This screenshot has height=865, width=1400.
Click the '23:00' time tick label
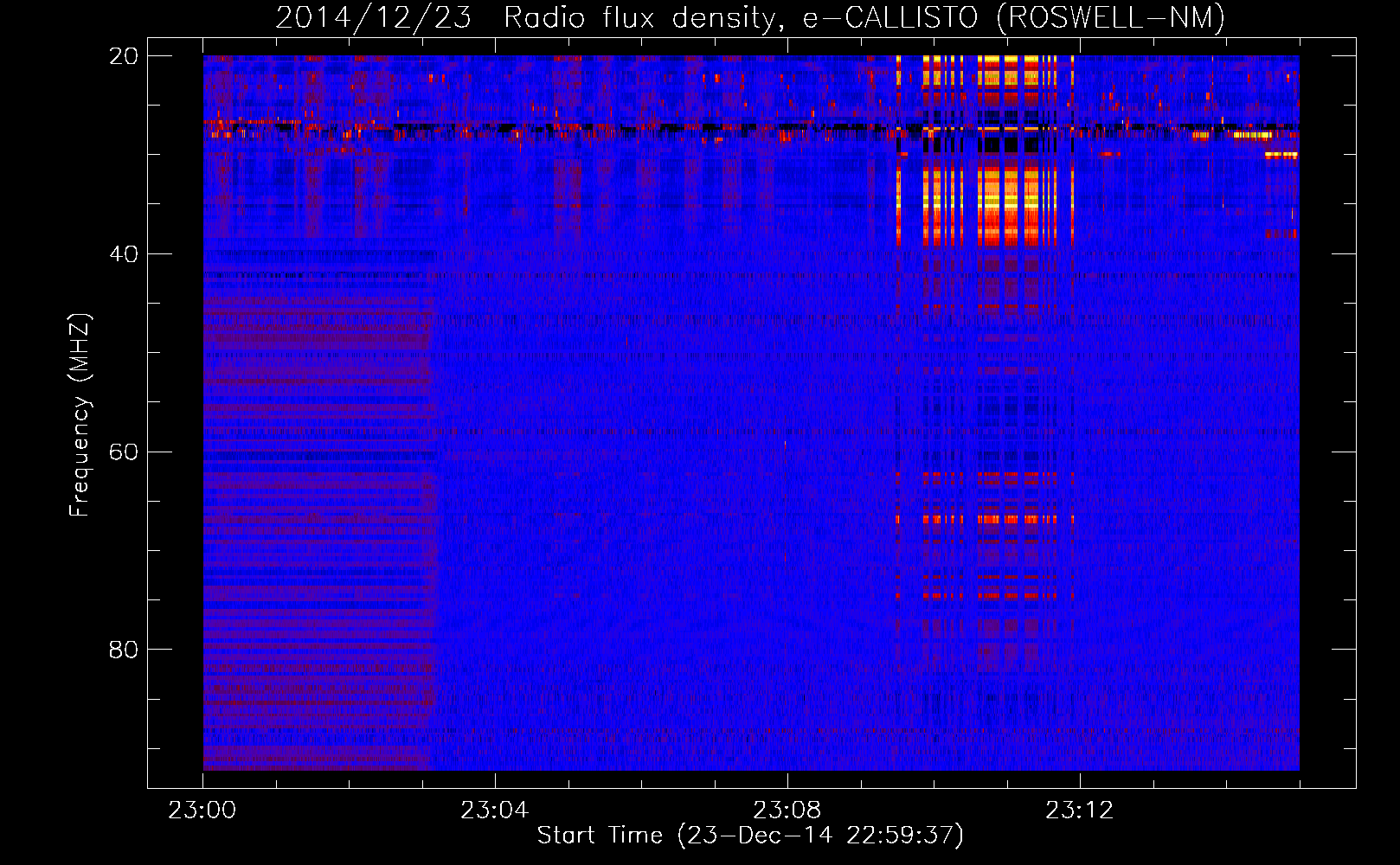202,811
